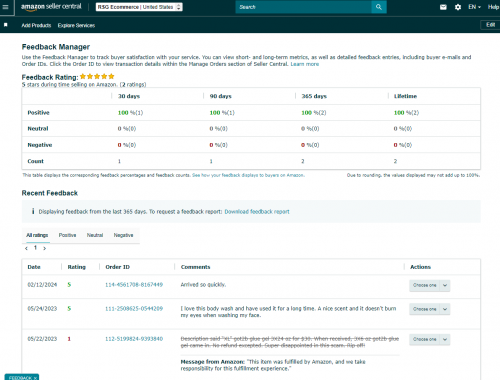Screen dimensions: 500x380
Task: Open the messages envelope icon
Action: pyautogui.click(x=443, y=7)
